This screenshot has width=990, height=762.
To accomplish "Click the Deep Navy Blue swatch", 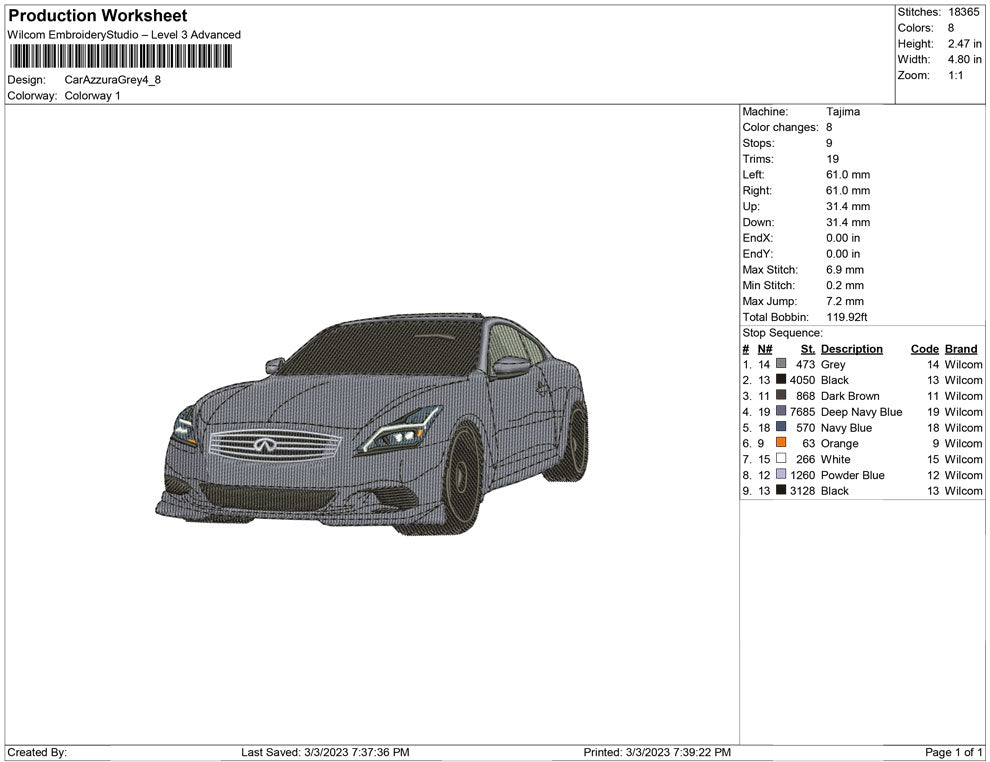I will click(x=781, y=412).
